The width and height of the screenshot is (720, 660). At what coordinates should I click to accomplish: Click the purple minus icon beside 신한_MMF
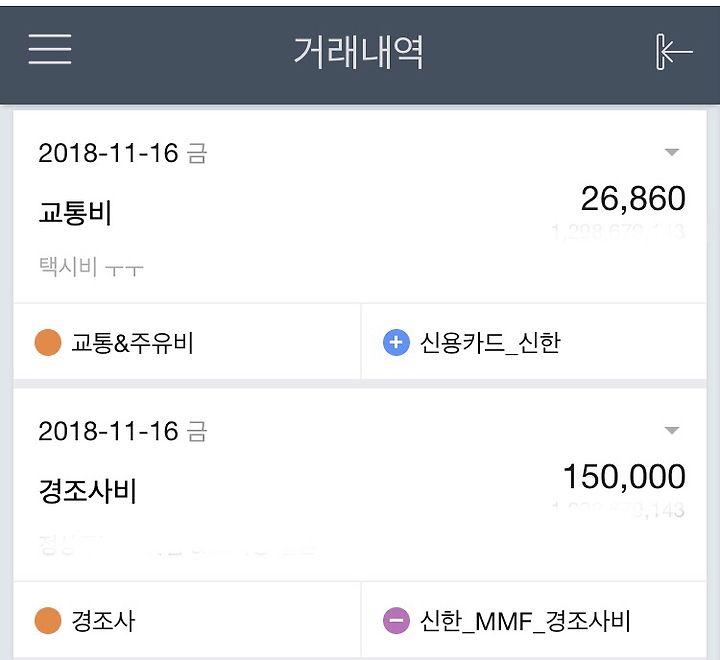pos(396,621)
